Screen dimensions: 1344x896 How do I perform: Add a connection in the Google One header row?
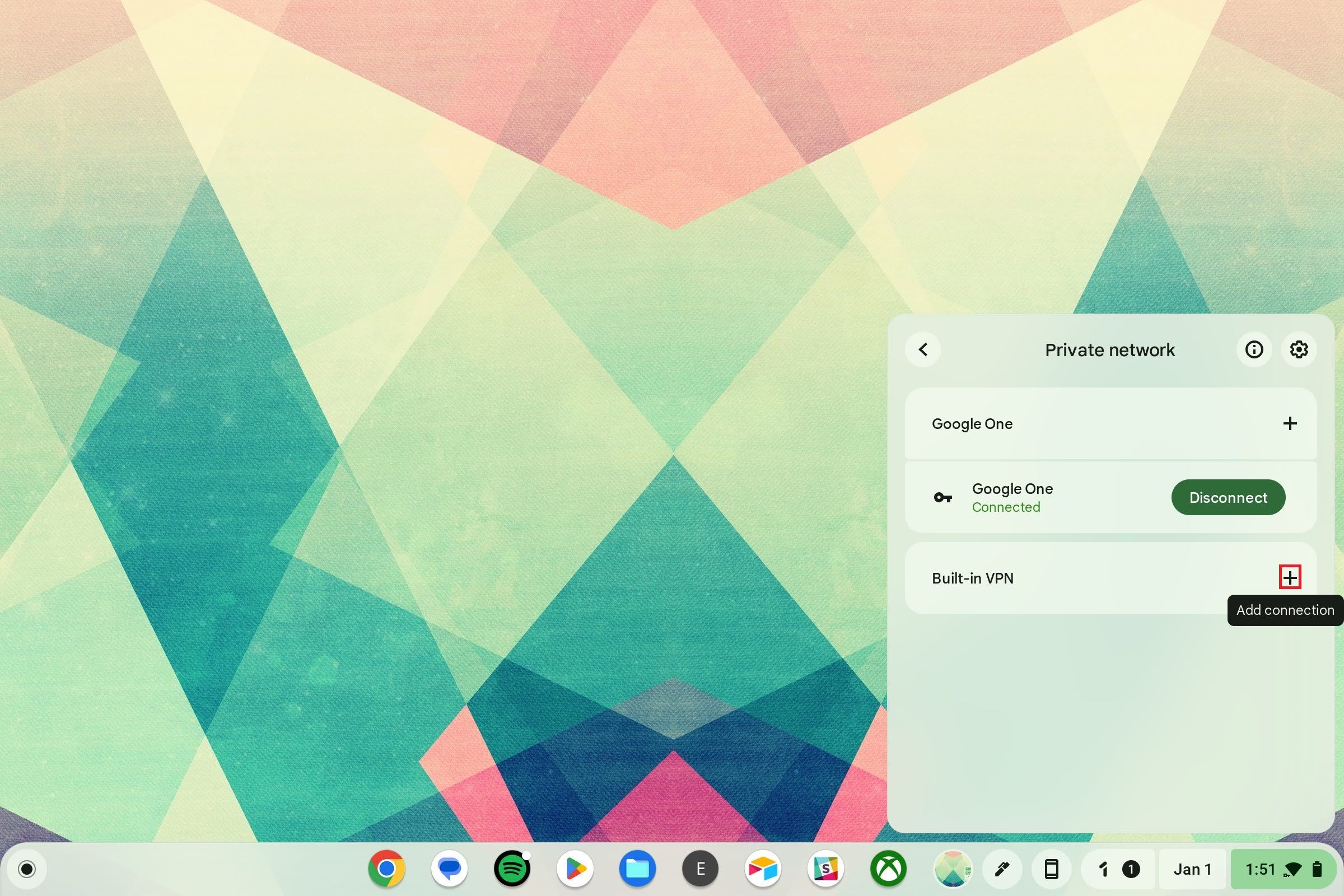click(x=1290, y=423)
